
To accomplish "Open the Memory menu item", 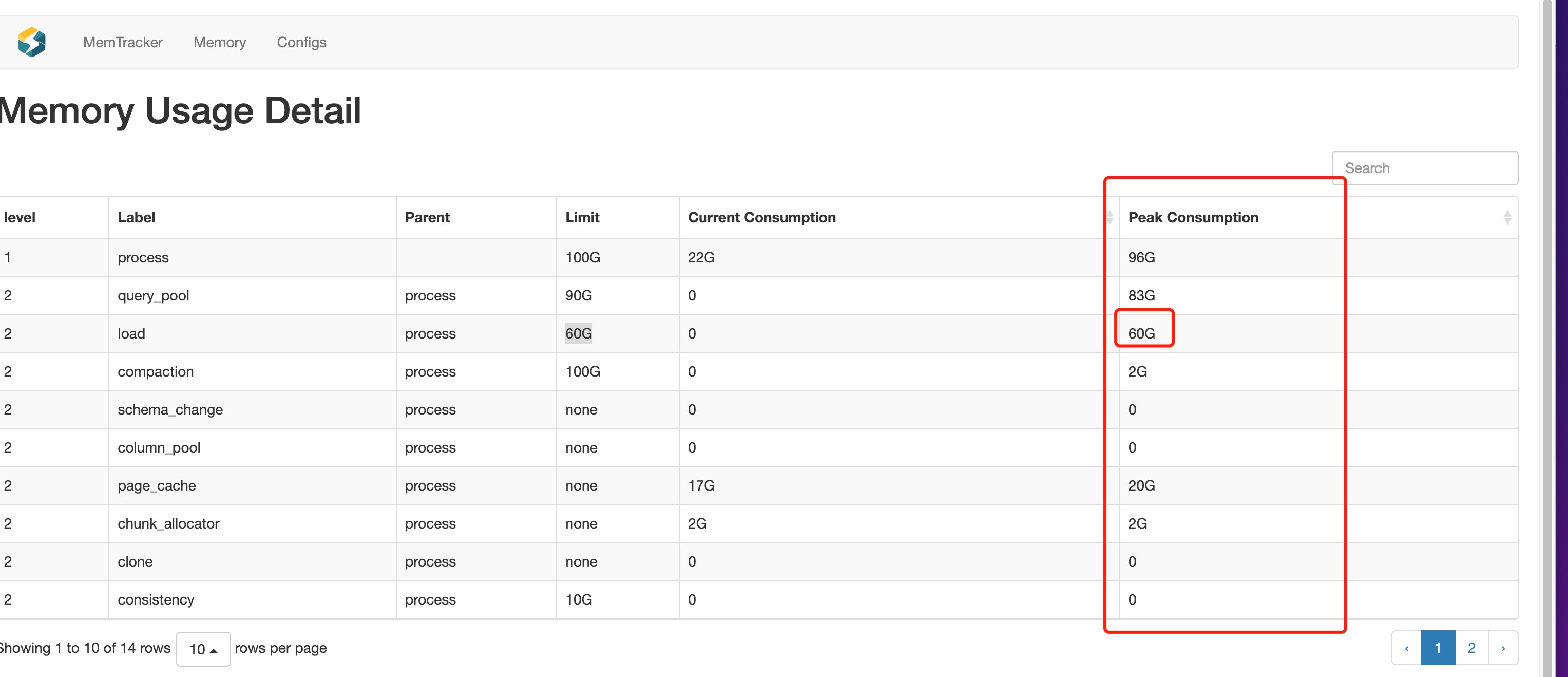I will coord(220,42).
